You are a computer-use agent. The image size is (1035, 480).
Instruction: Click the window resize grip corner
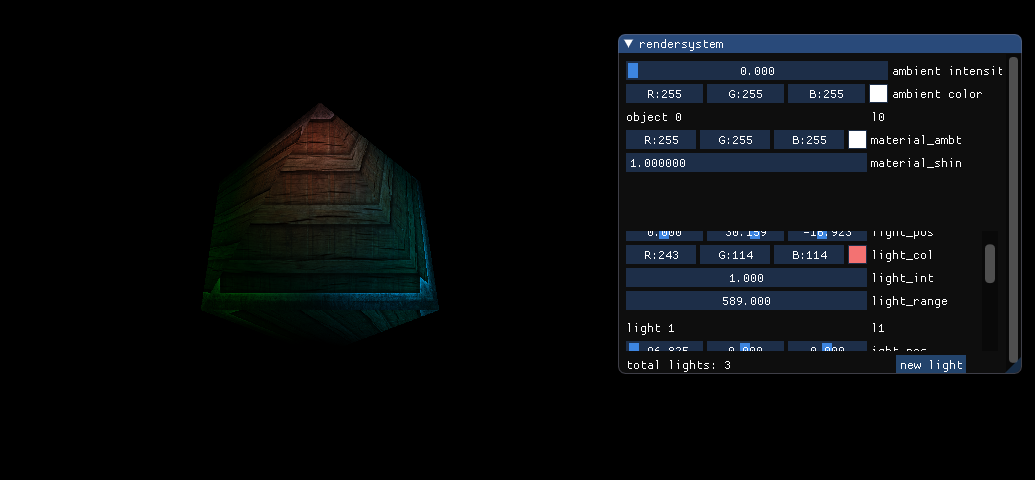(1015, 366)
